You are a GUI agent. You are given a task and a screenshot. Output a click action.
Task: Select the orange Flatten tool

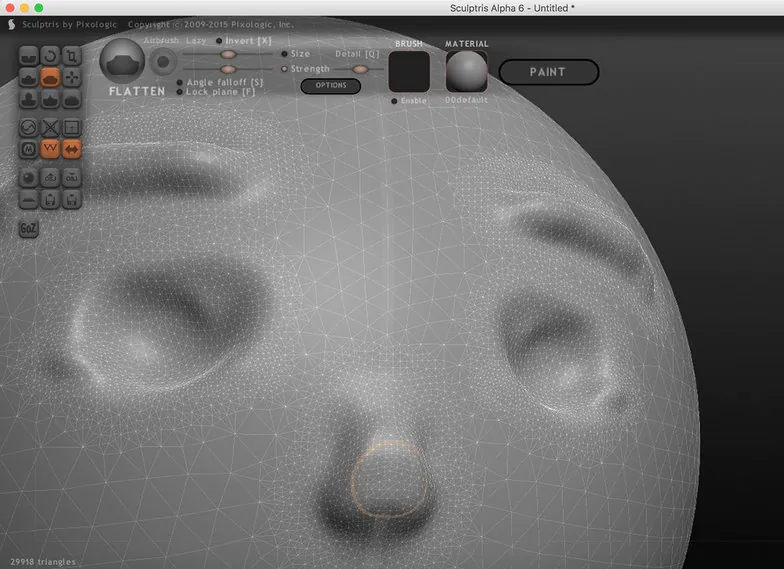pyautogui.click(x=50, y=78)
